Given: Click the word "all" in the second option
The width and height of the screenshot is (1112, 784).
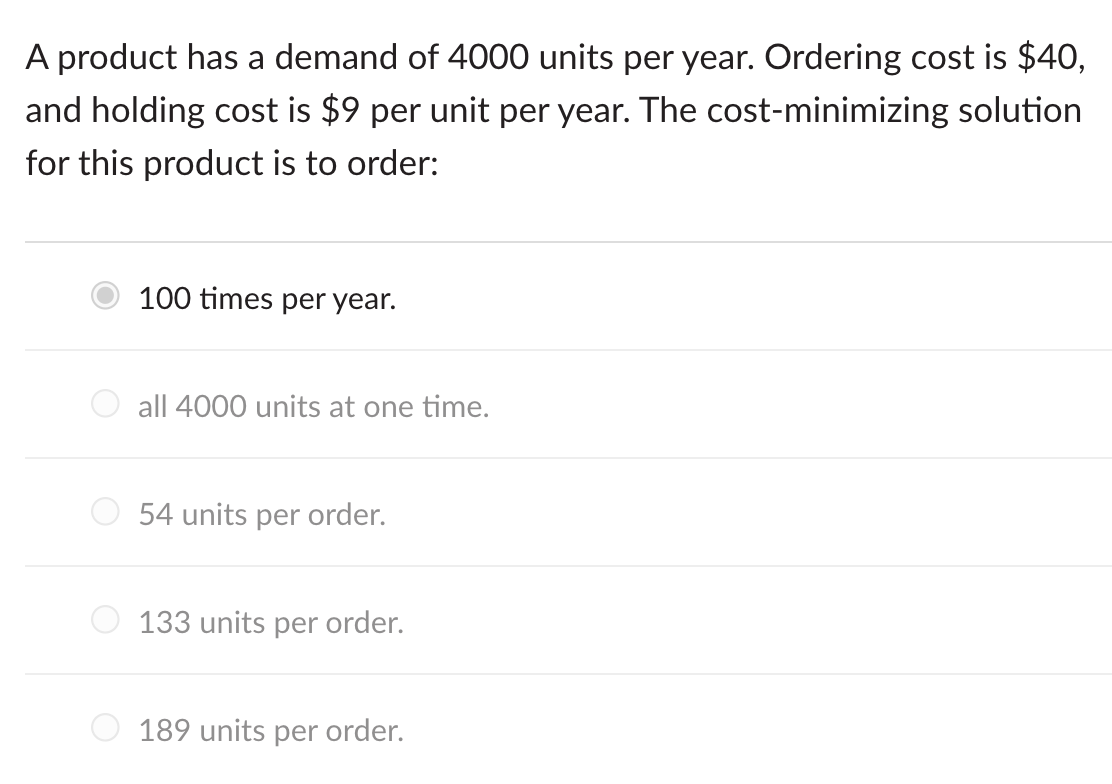Looking at the screenshot, I should pyautogui.click(x=152, y=407).
